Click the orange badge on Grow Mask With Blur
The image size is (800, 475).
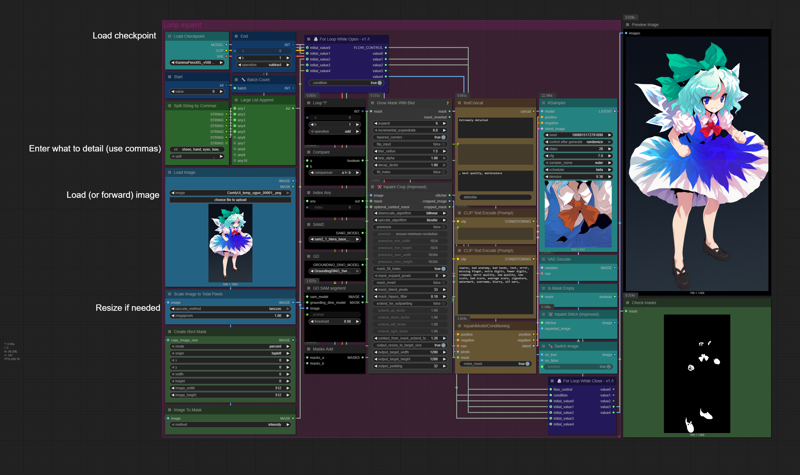coord(447,103)
